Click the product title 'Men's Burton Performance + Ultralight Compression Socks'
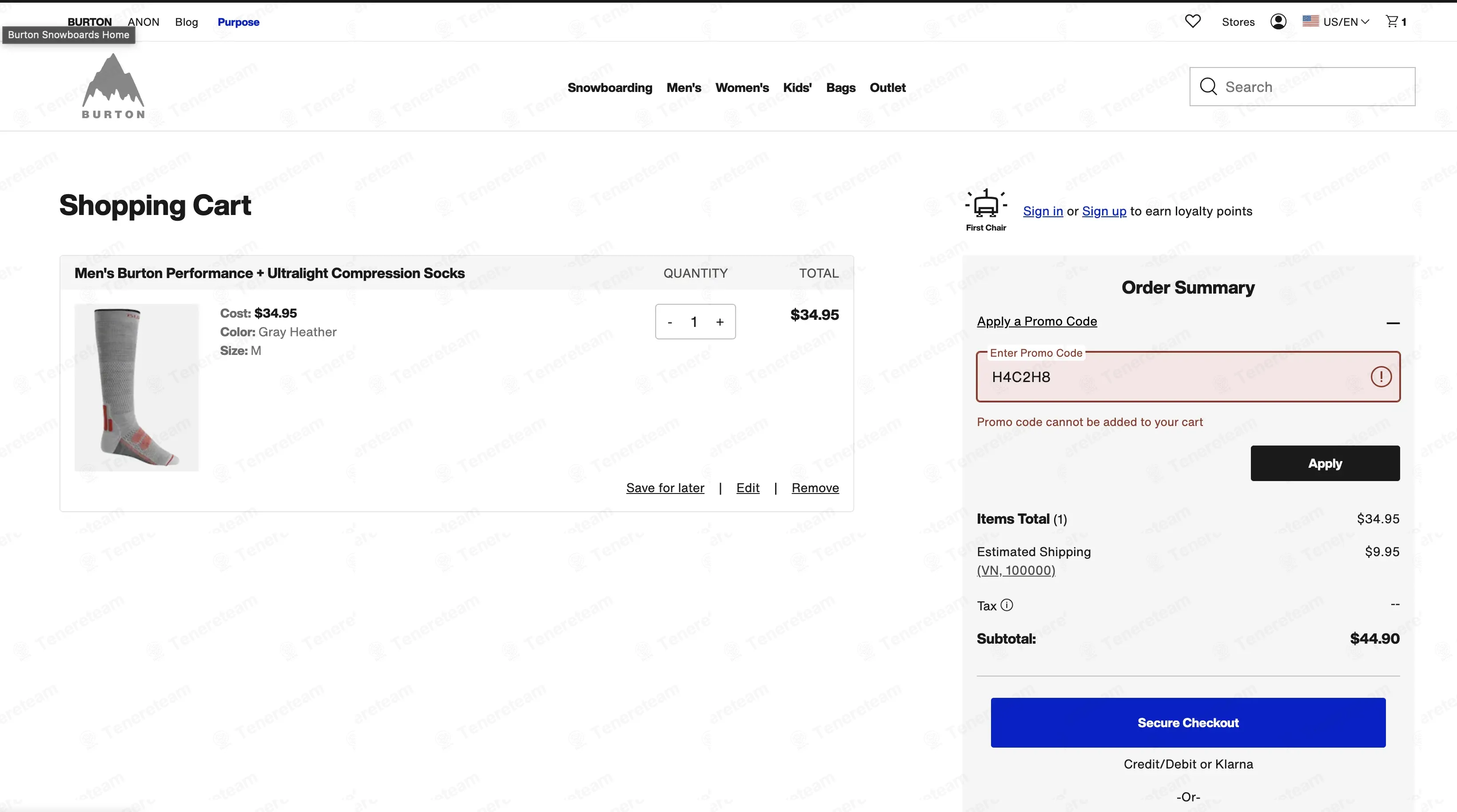The image size is (1457, 812). point(269,273)
